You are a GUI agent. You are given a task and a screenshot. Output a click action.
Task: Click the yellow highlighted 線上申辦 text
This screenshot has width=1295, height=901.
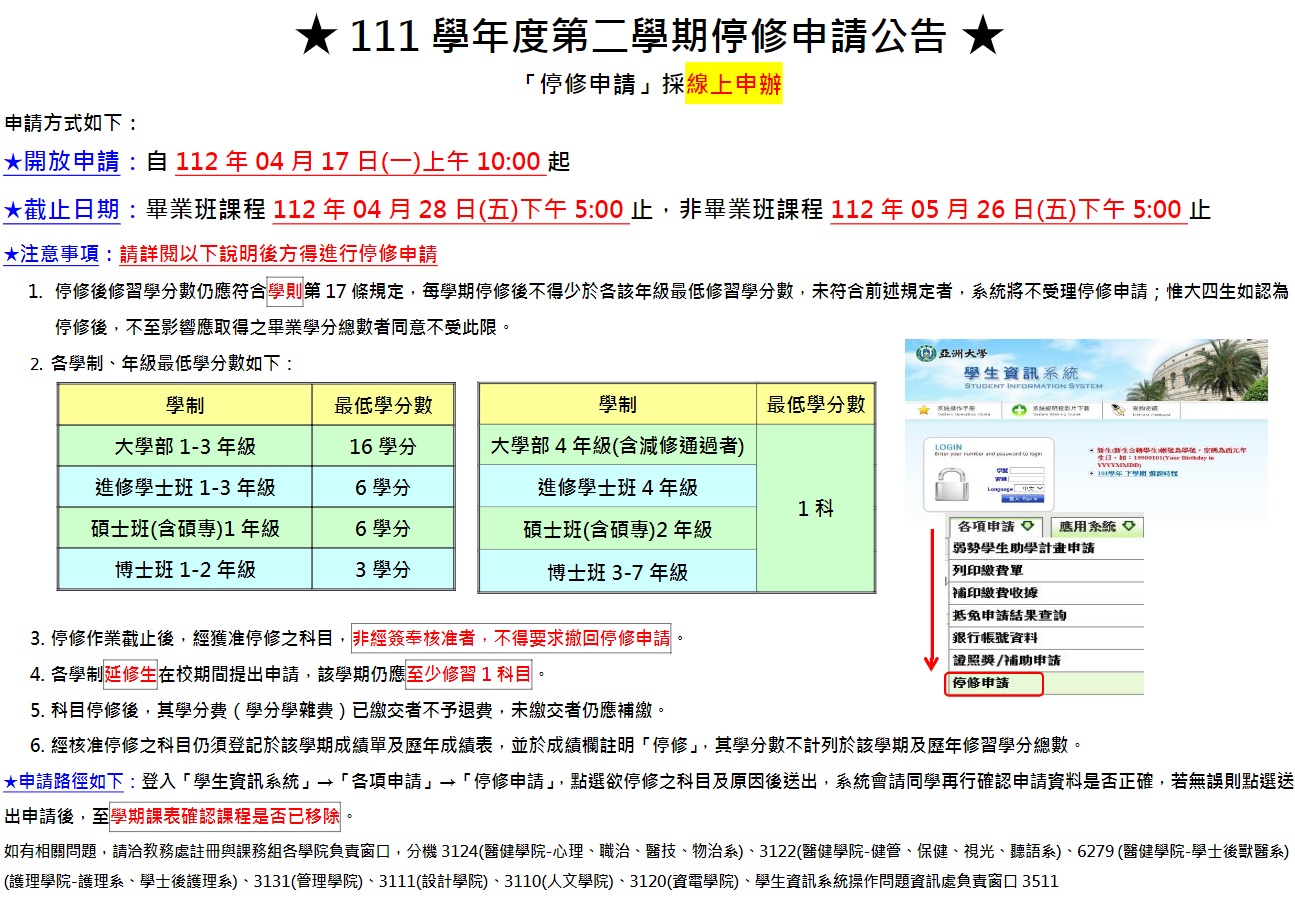(x=733, y=86)
